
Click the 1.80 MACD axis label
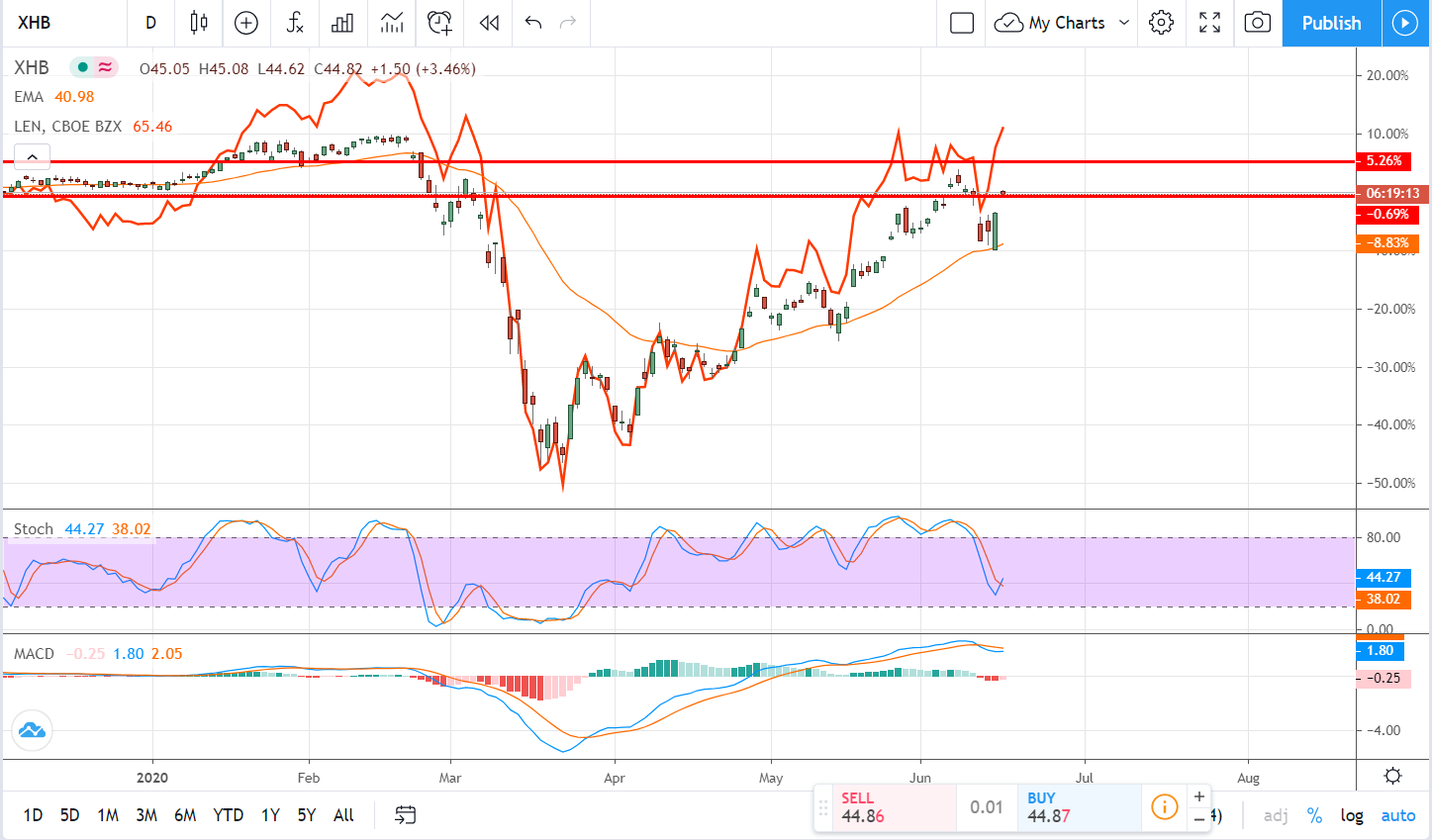[x=1380, y=650]
